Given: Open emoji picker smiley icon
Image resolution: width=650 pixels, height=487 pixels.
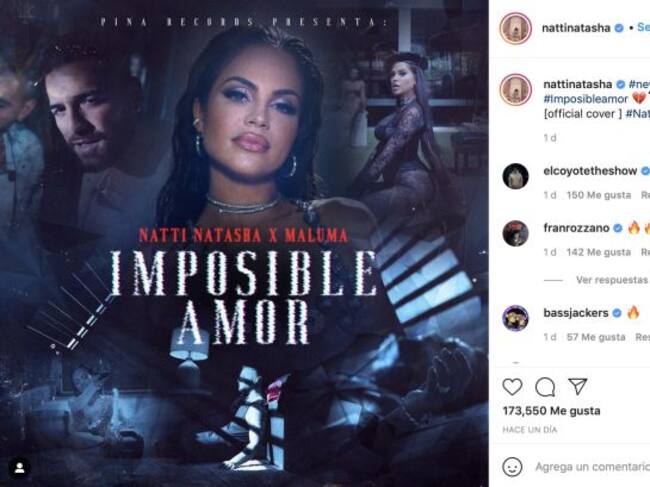Looking at the screenshot, I should (x=512, y=467).
